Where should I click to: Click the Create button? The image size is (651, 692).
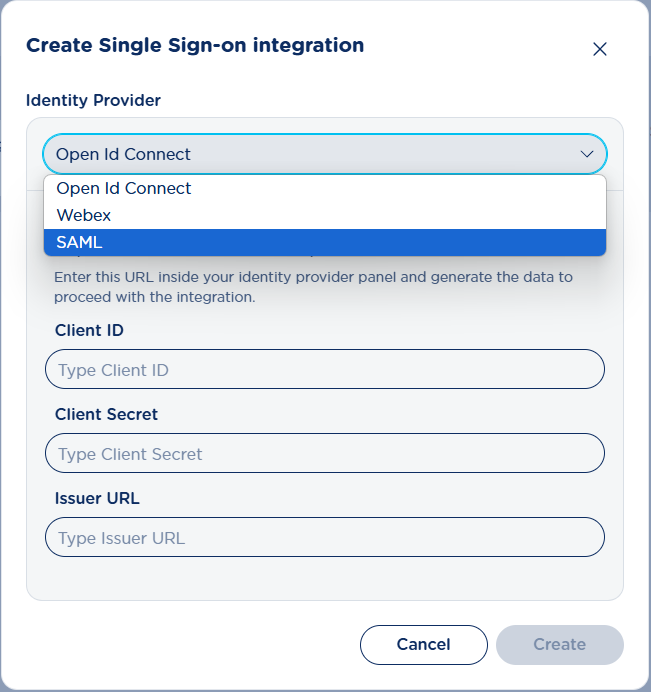coord(559,645)
